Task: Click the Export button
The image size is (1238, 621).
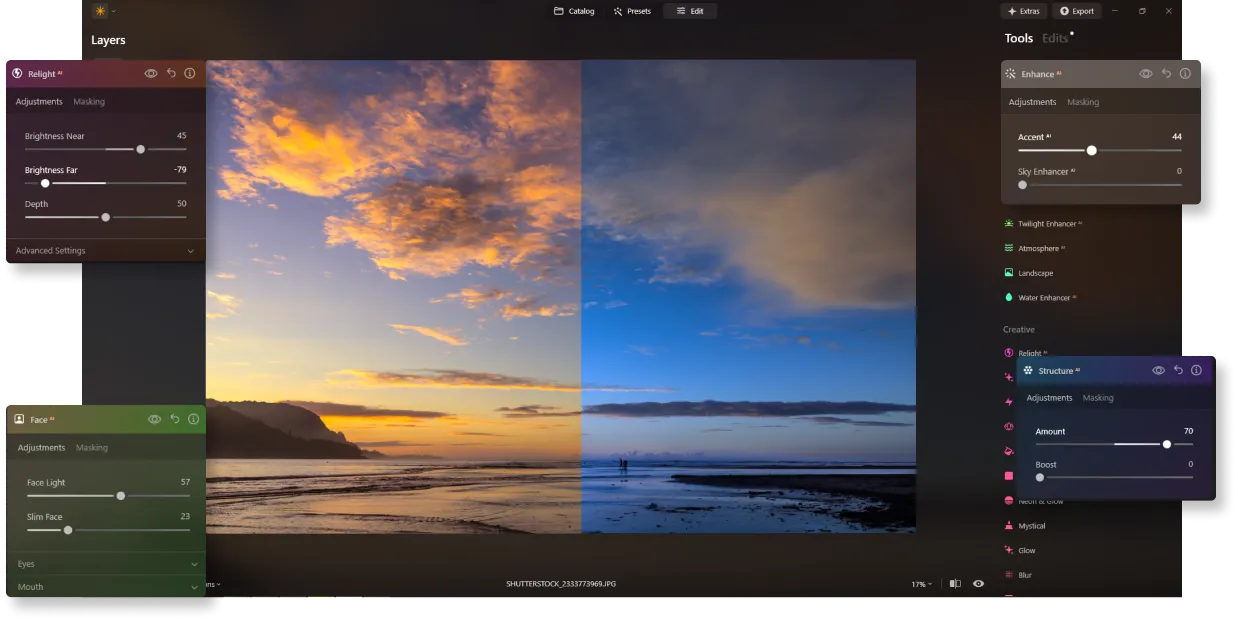Action: click(1076, 11)
